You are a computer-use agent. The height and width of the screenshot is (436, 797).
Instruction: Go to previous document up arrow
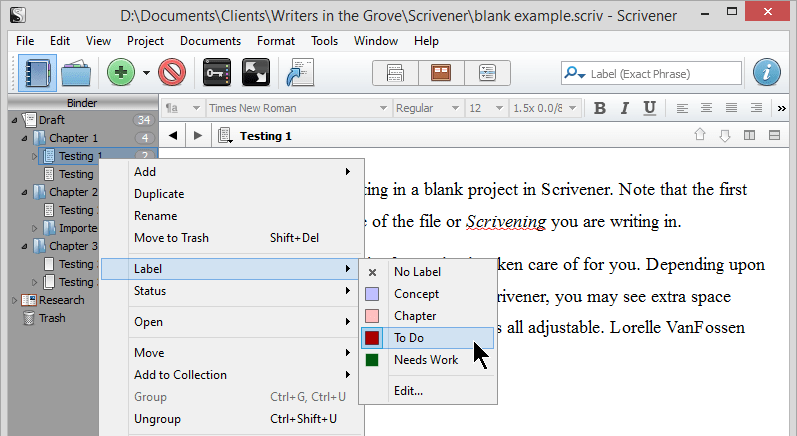pyautogui.click(x=700, y=135)
